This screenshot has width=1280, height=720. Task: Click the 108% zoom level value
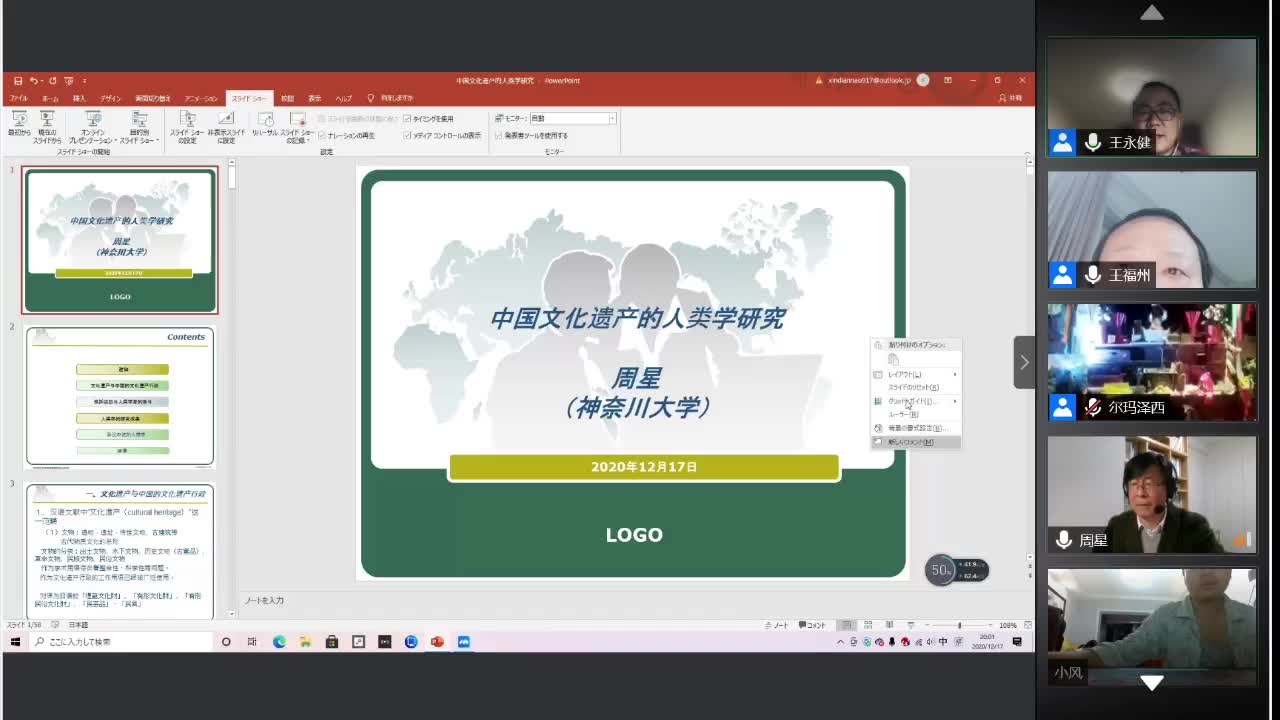coord(1008,625)
